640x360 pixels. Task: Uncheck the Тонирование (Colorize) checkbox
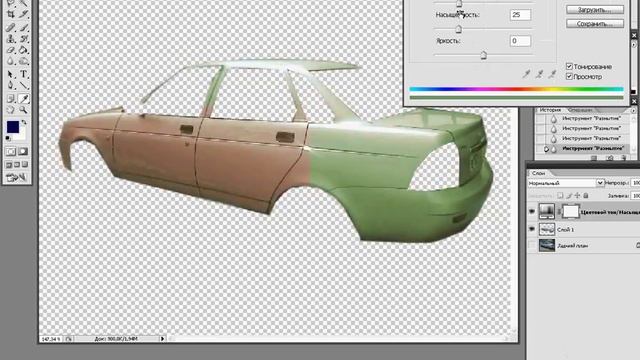(569, 66)
